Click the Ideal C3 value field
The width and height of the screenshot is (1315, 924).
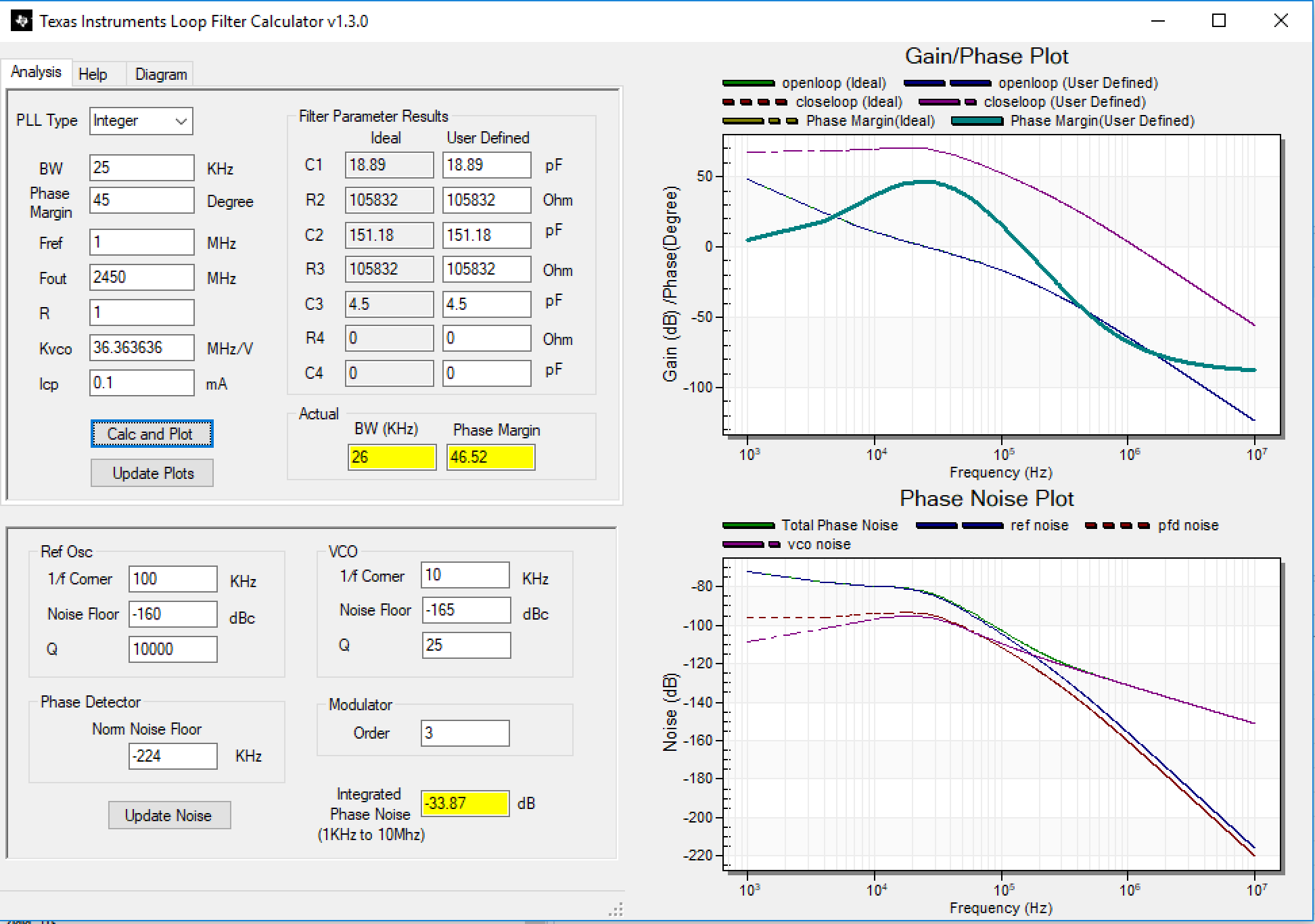(390, 304)
